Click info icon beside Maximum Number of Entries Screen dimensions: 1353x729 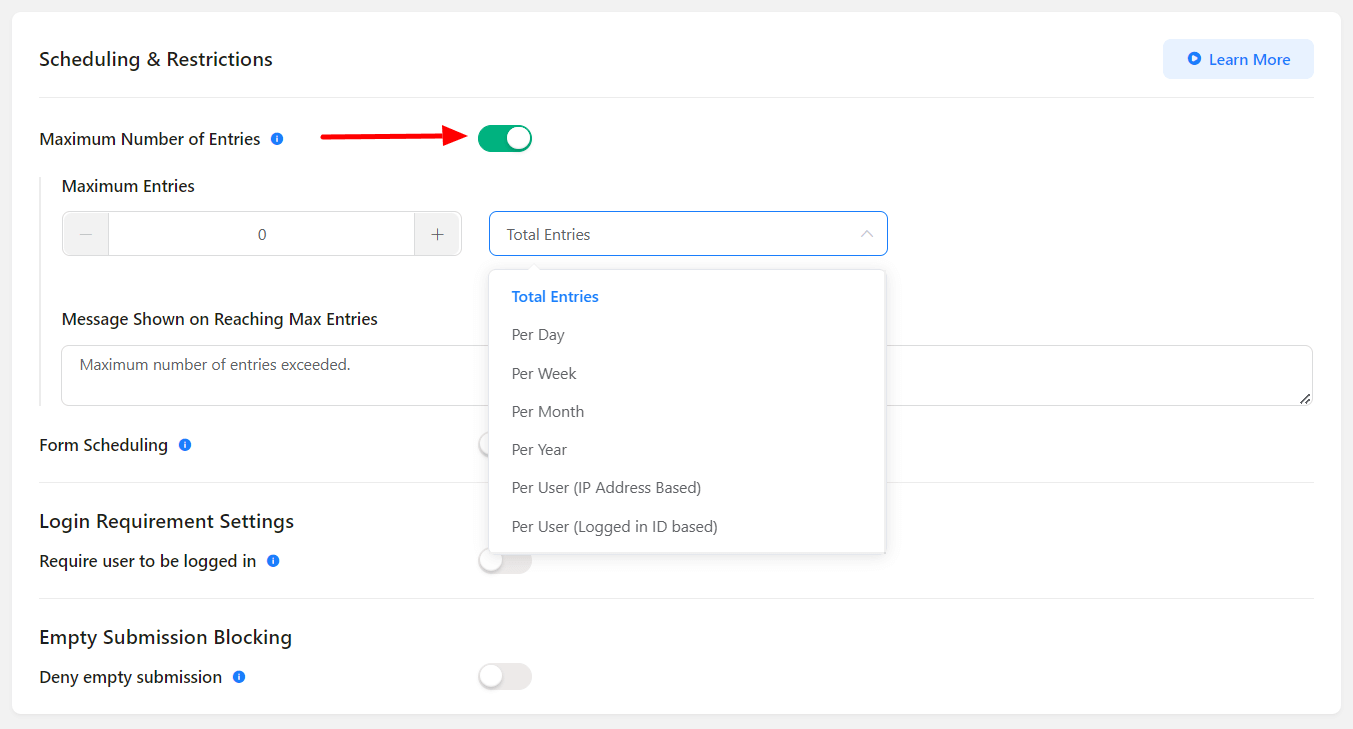[277, 139]
